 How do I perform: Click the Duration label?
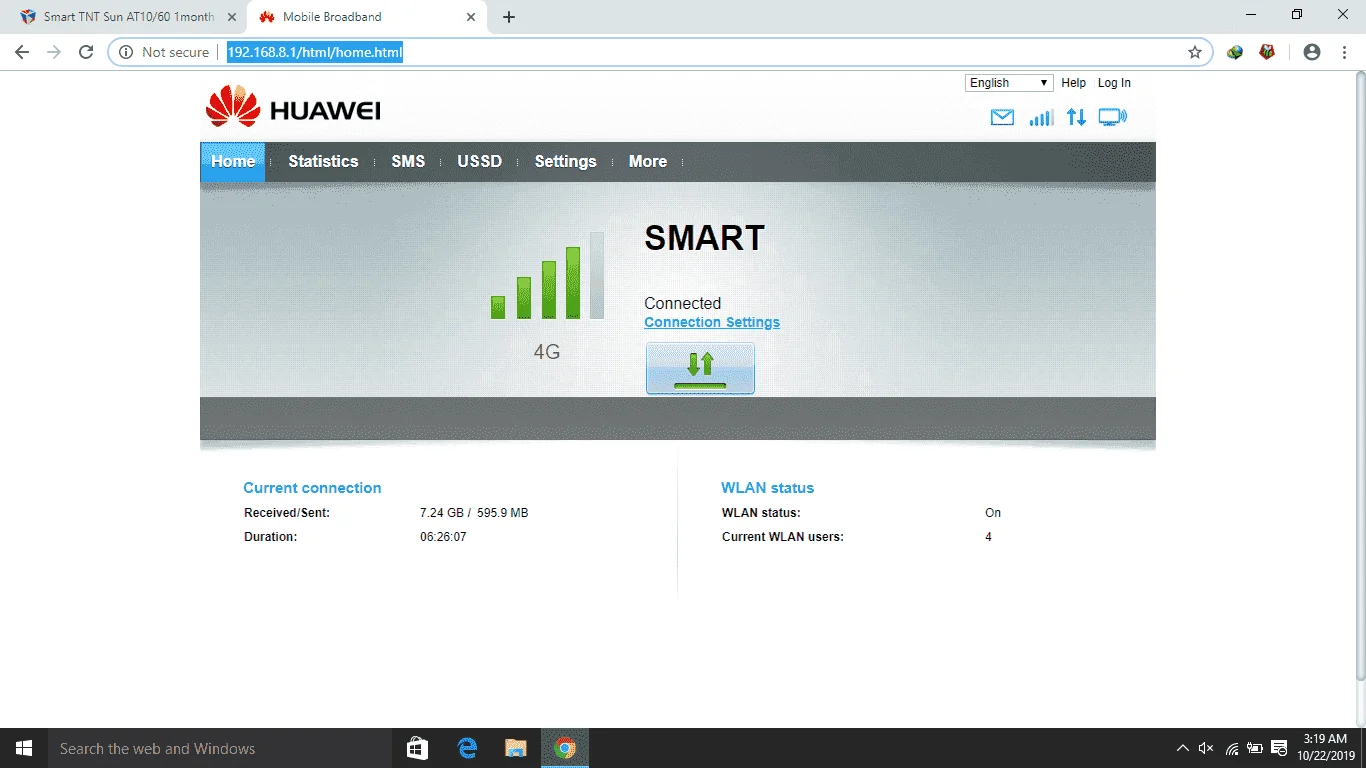(x=271, y=537)
